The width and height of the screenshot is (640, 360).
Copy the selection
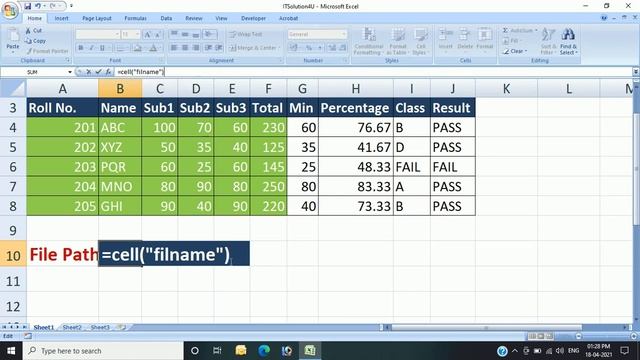36,41
